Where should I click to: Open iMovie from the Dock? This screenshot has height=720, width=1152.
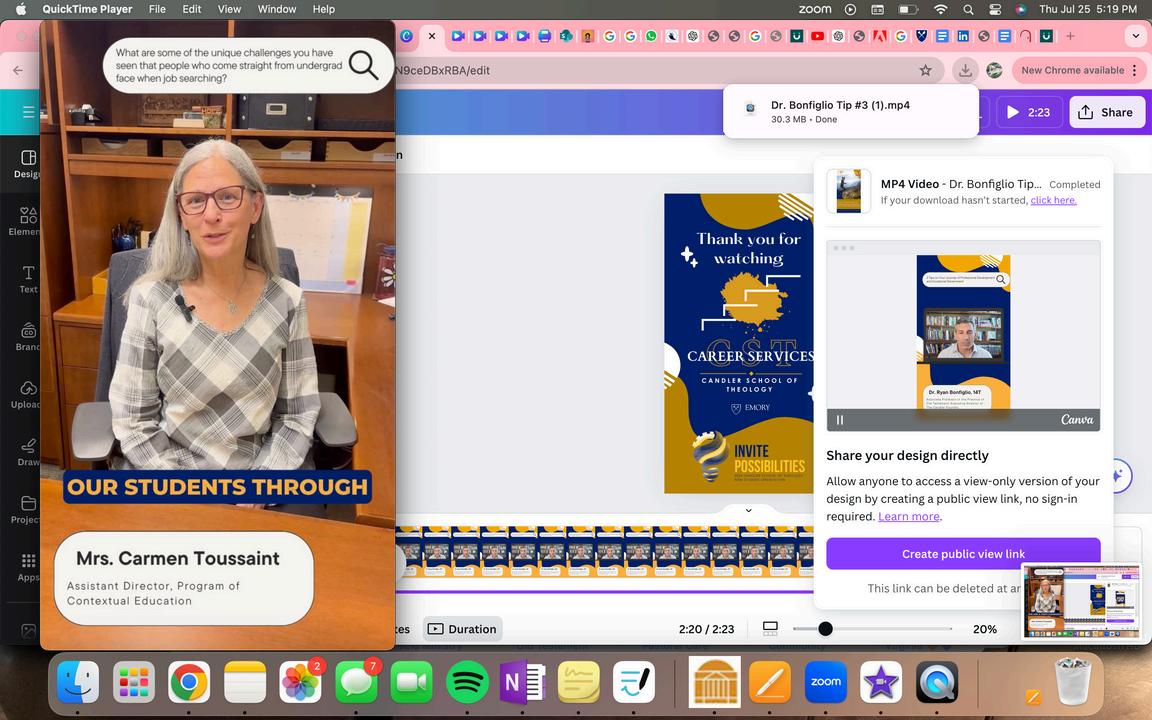point(881,683)
